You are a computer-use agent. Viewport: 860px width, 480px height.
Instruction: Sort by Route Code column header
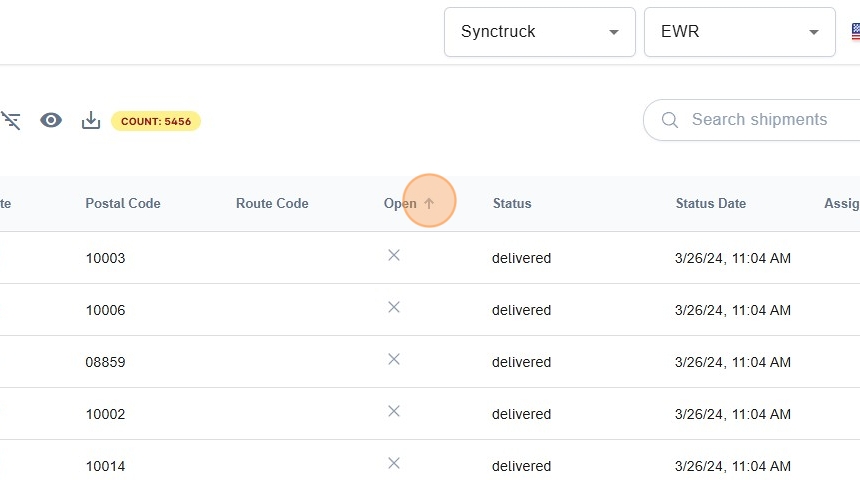272,203
